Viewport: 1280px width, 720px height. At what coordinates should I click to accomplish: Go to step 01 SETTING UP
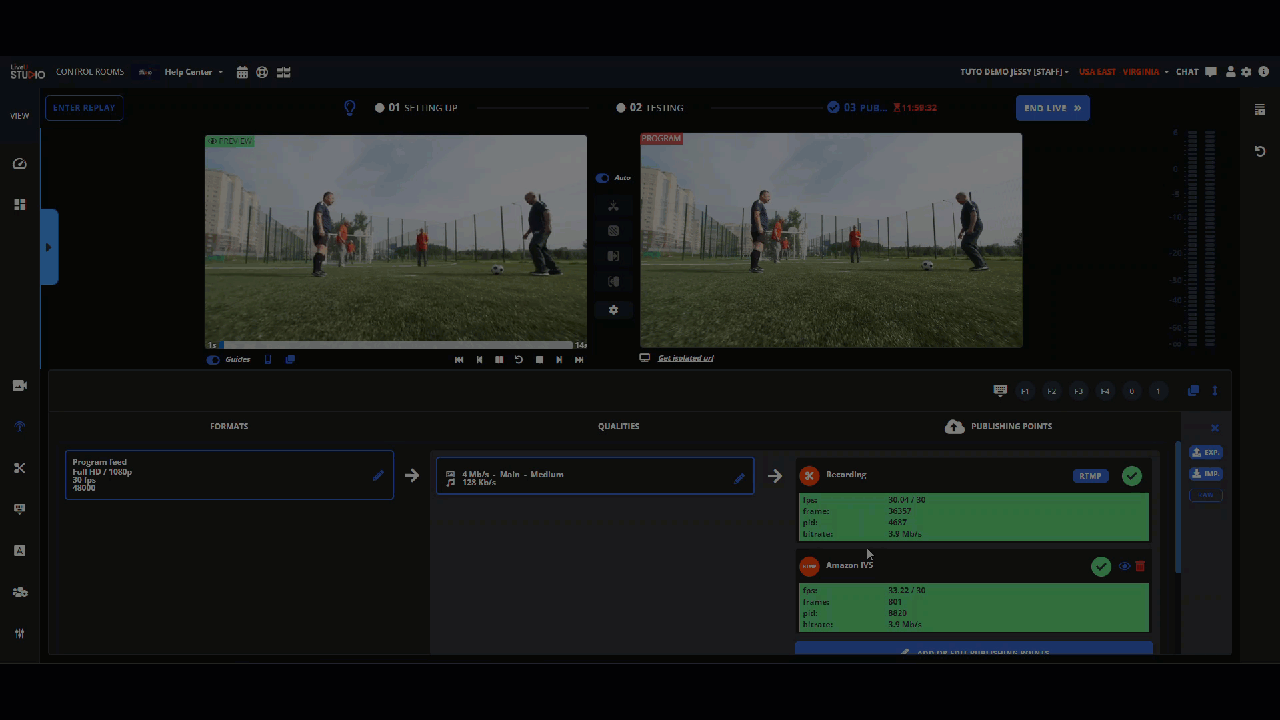416,107
